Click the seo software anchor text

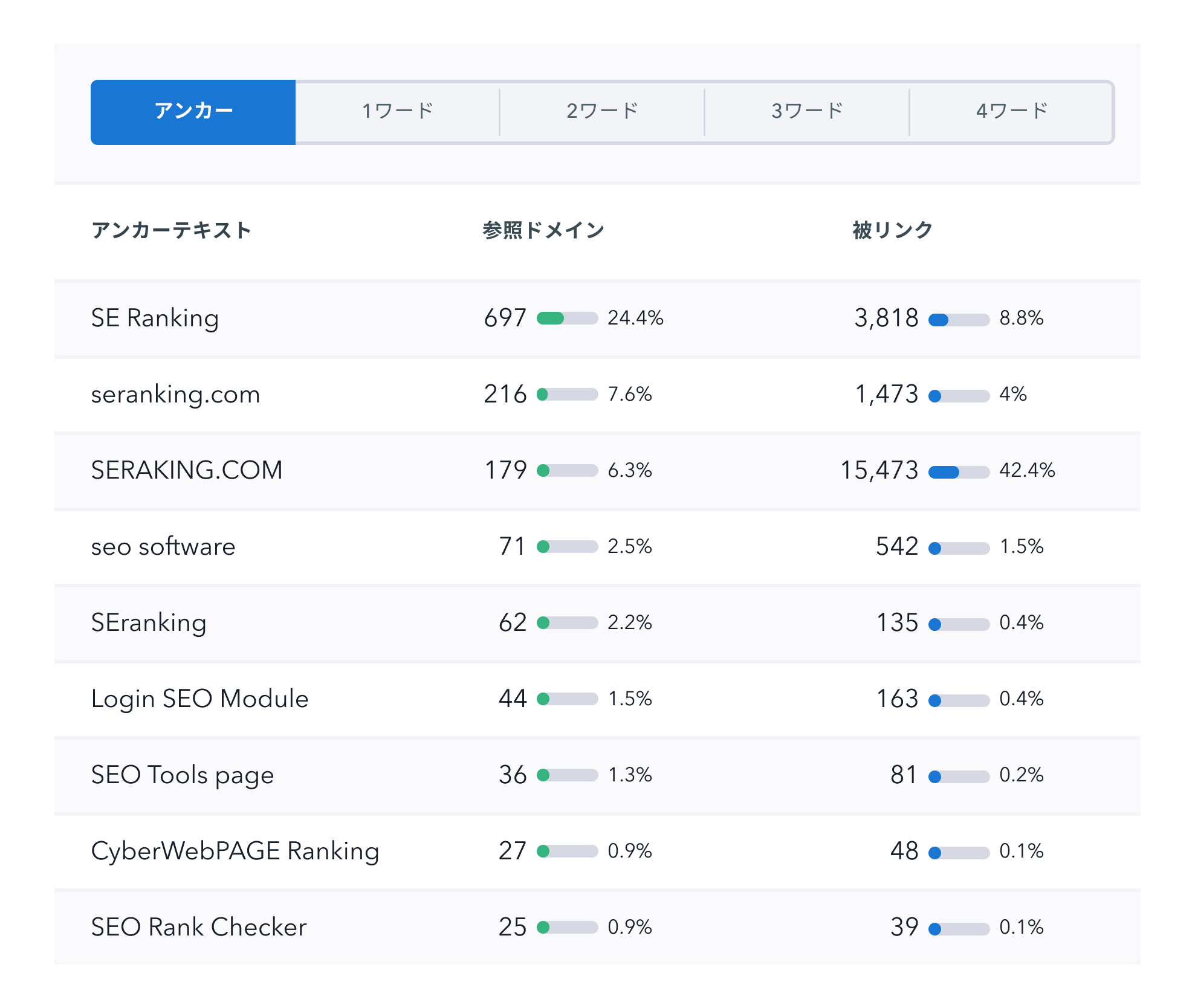(163, 547)
